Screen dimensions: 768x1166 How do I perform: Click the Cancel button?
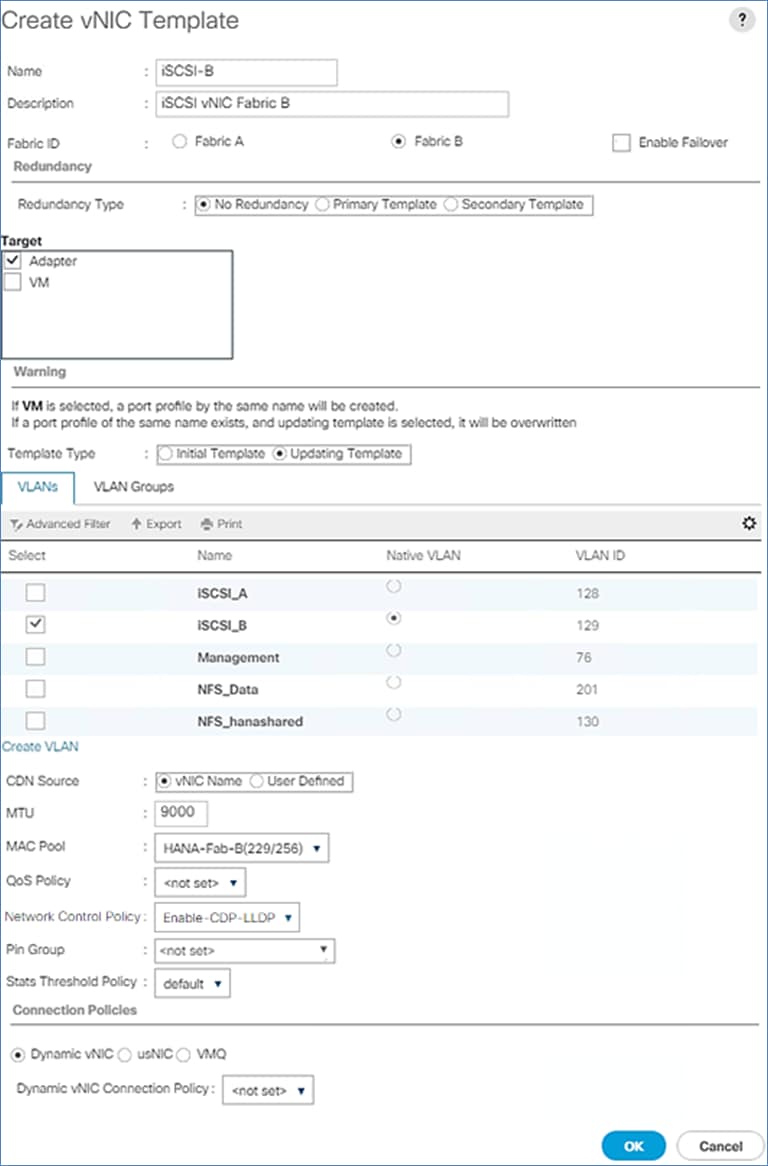click(720, 1146)
